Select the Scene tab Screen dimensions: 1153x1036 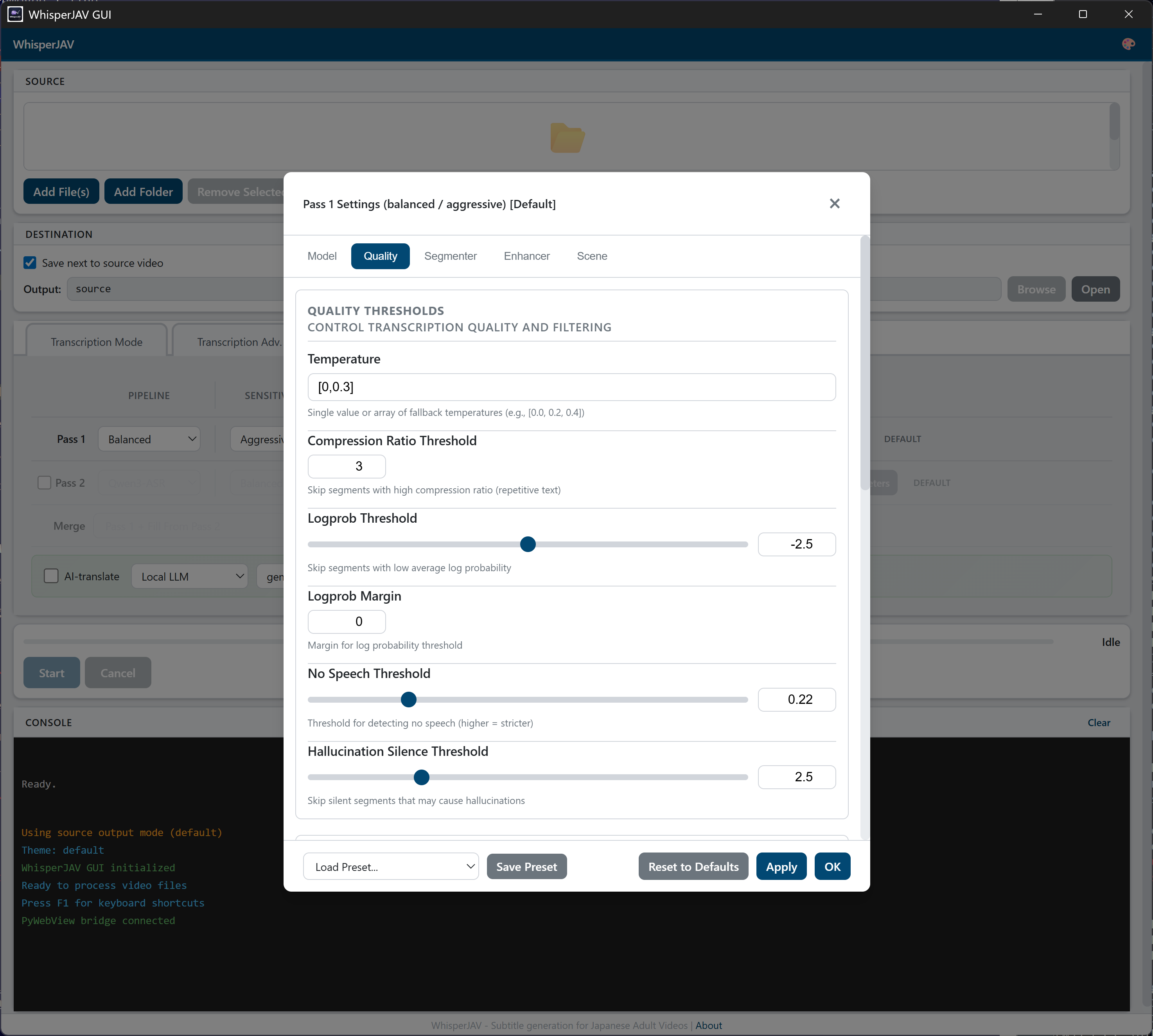click(x=592, y=256)
